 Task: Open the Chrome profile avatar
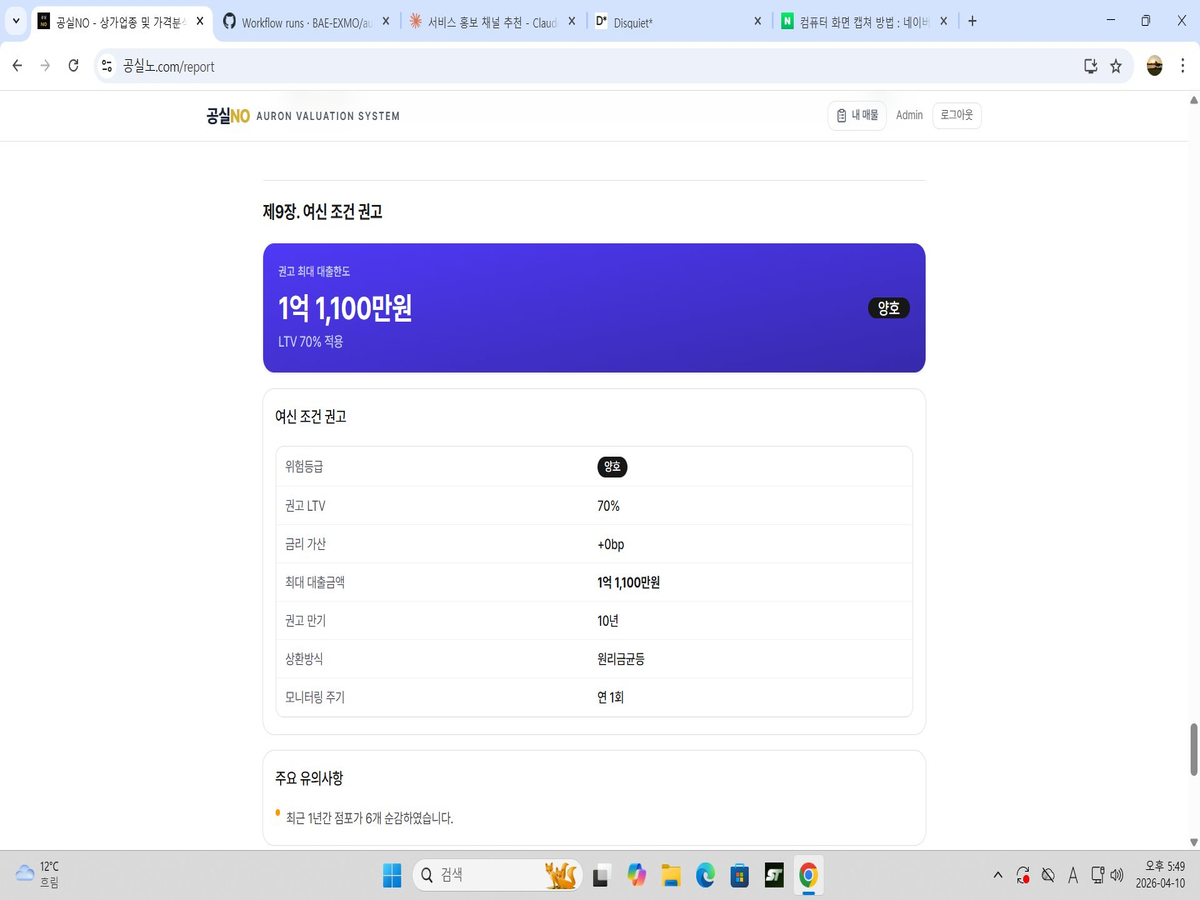pos(1154,66)
